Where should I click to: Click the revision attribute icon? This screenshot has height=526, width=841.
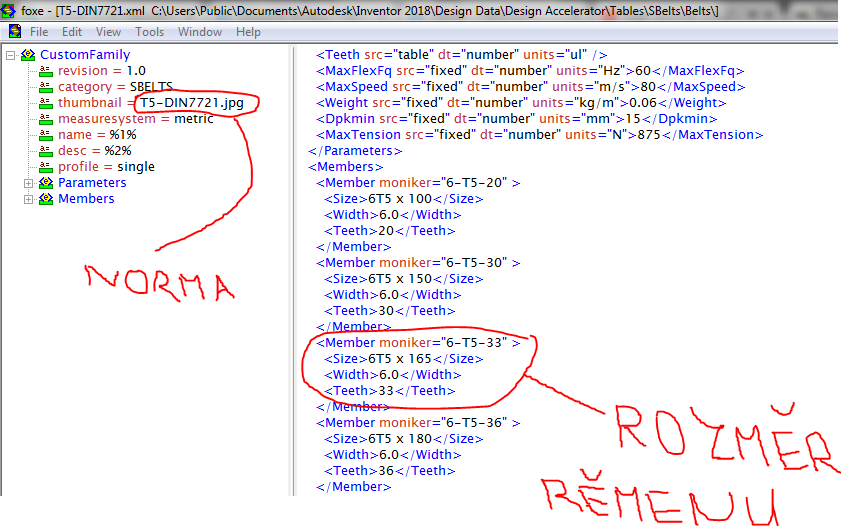(x=46, y=71)
